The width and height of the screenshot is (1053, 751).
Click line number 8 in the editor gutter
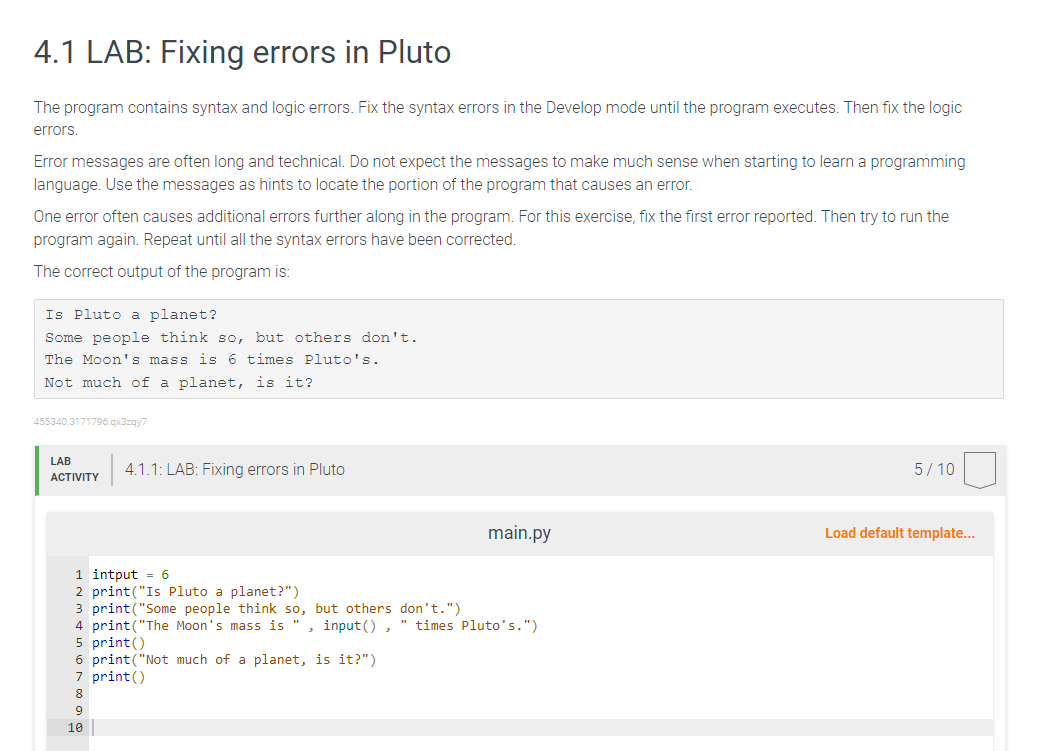click(79, 693)
